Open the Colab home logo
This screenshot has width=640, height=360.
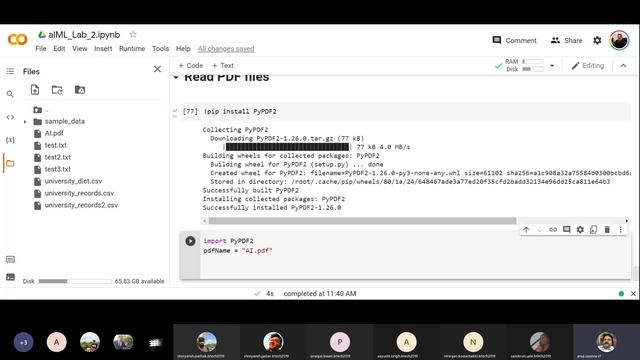18,40
